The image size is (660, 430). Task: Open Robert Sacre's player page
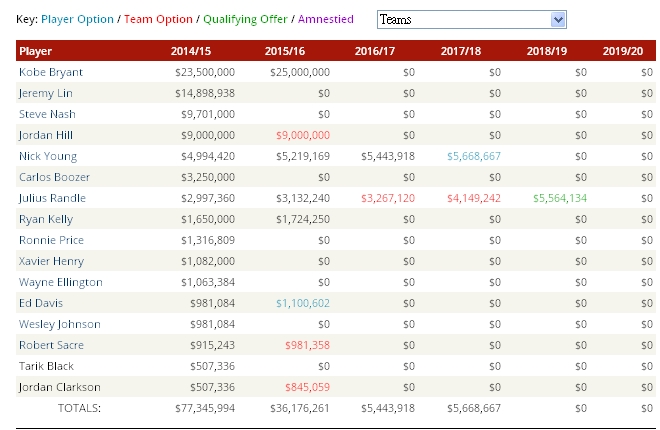tap(51, 345)
